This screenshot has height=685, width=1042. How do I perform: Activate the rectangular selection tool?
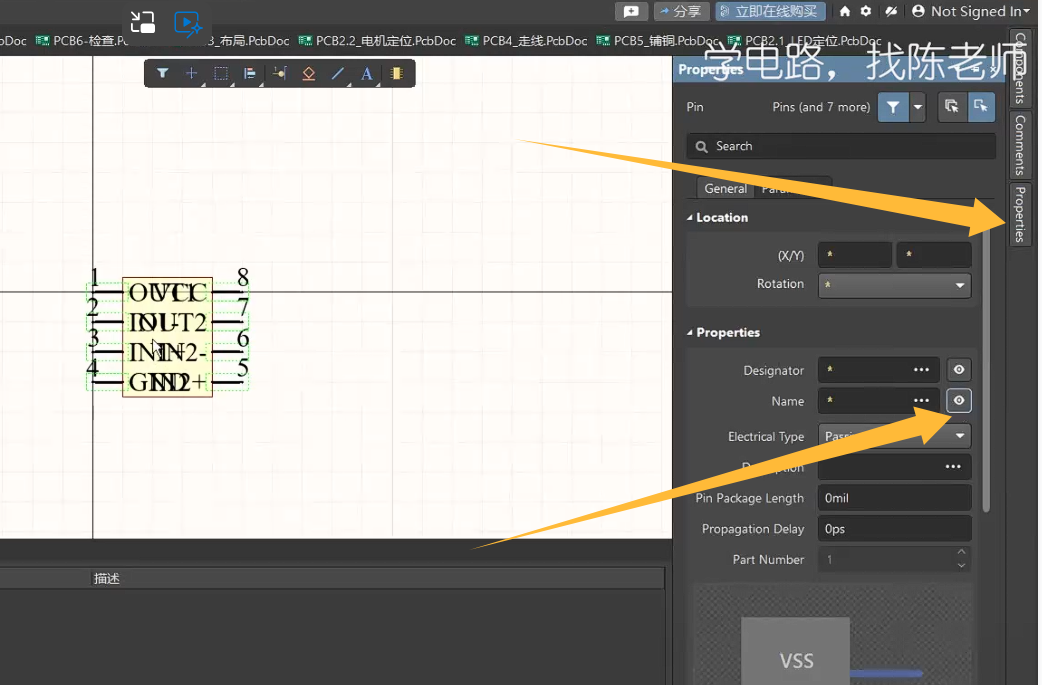pos(221,73)
